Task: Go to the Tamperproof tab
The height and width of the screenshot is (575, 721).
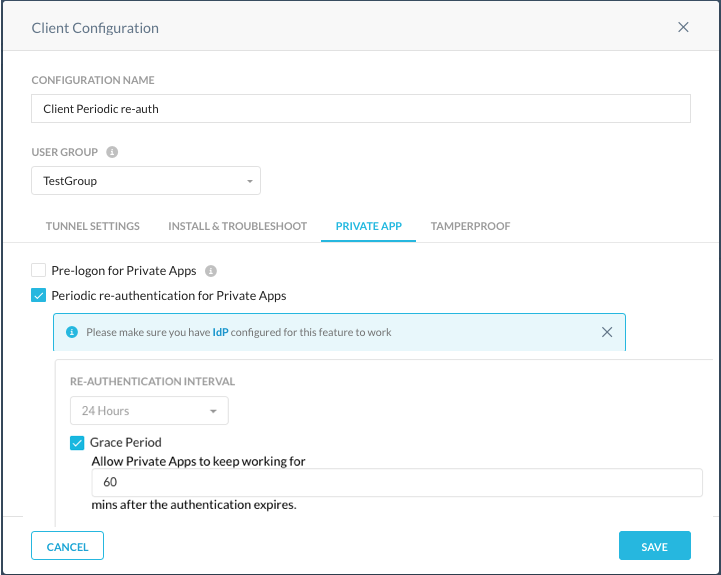Action: pyautogui.click(x=470, y=226)
